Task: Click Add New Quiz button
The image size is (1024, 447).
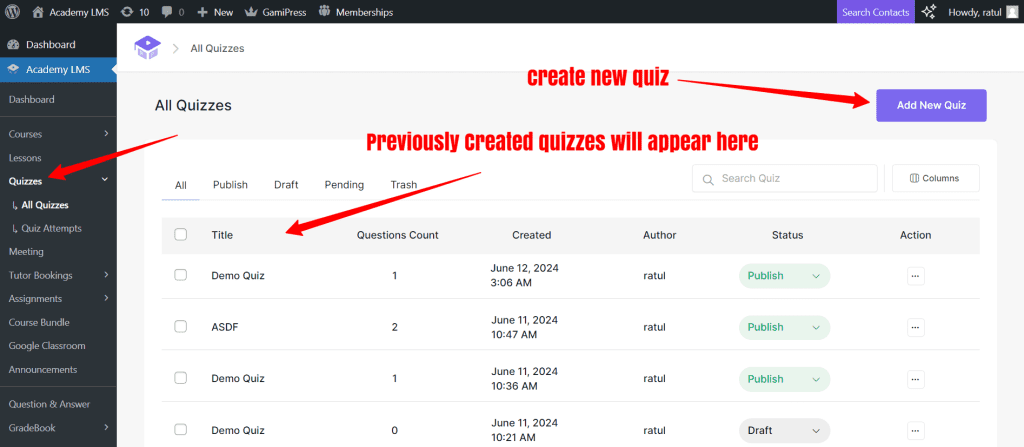Action: coord(931,105)
